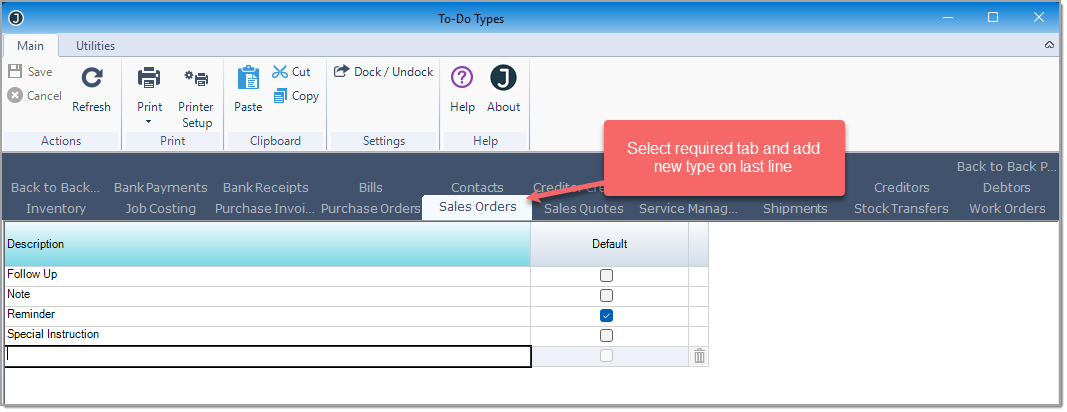Tick the Default checkbox for Follow Up

click(x=606, y=276)
